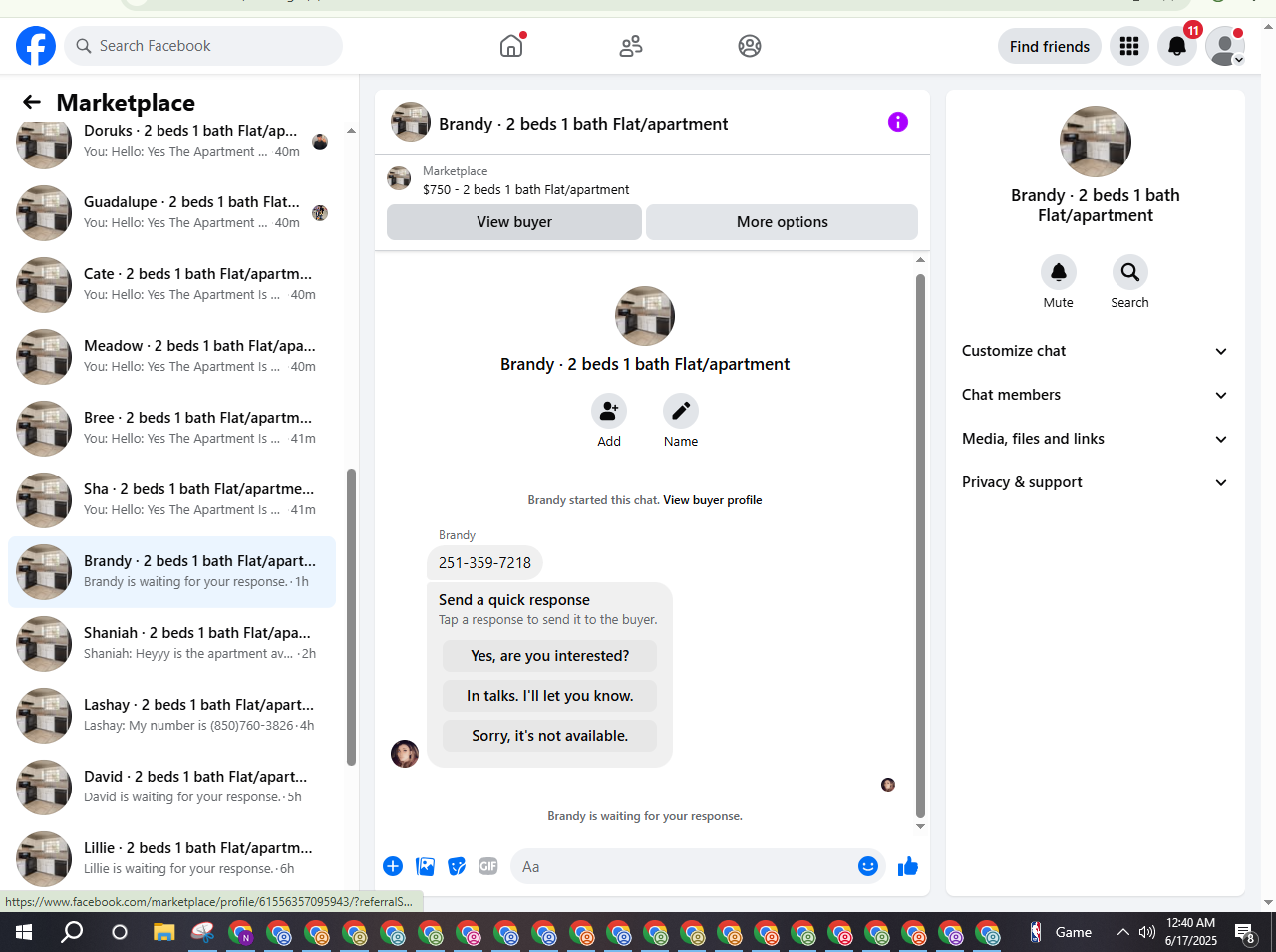The width and height of the screenshot is (1276, 952).
Task: Open the Meadow conversation
Action: [x=171, y=357]
